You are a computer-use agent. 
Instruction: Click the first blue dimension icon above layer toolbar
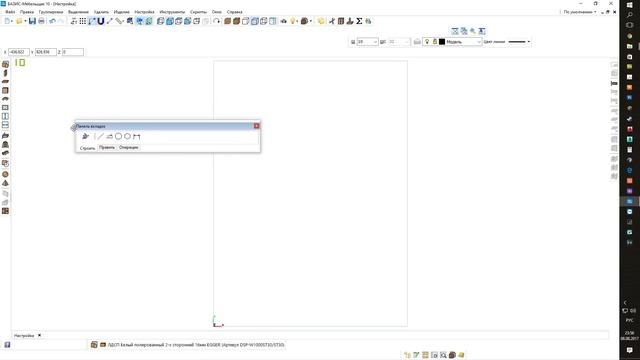tap(455, 31)
